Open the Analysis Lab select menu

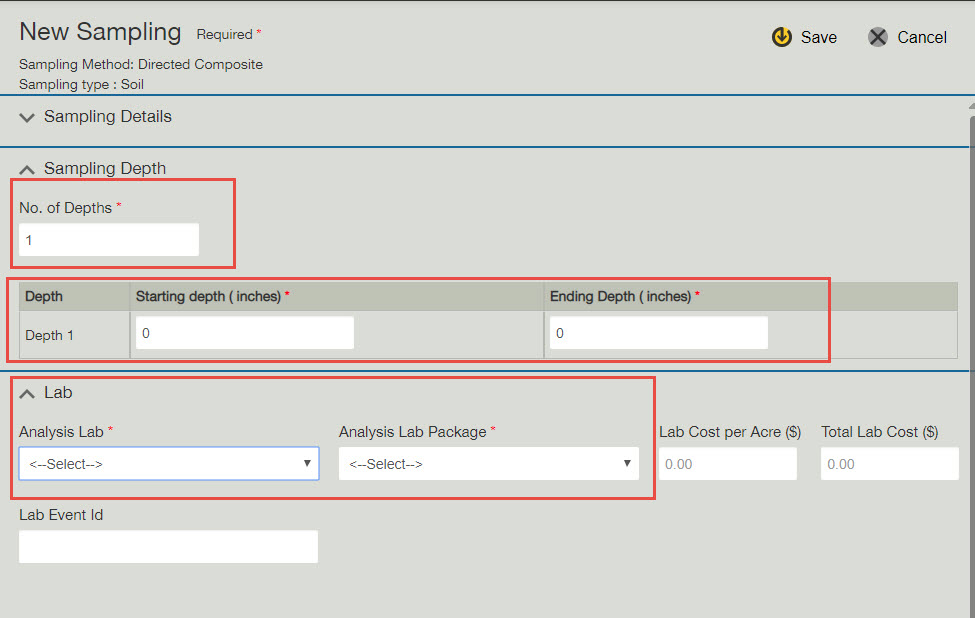pyautogui.click(x=168, y=463)
